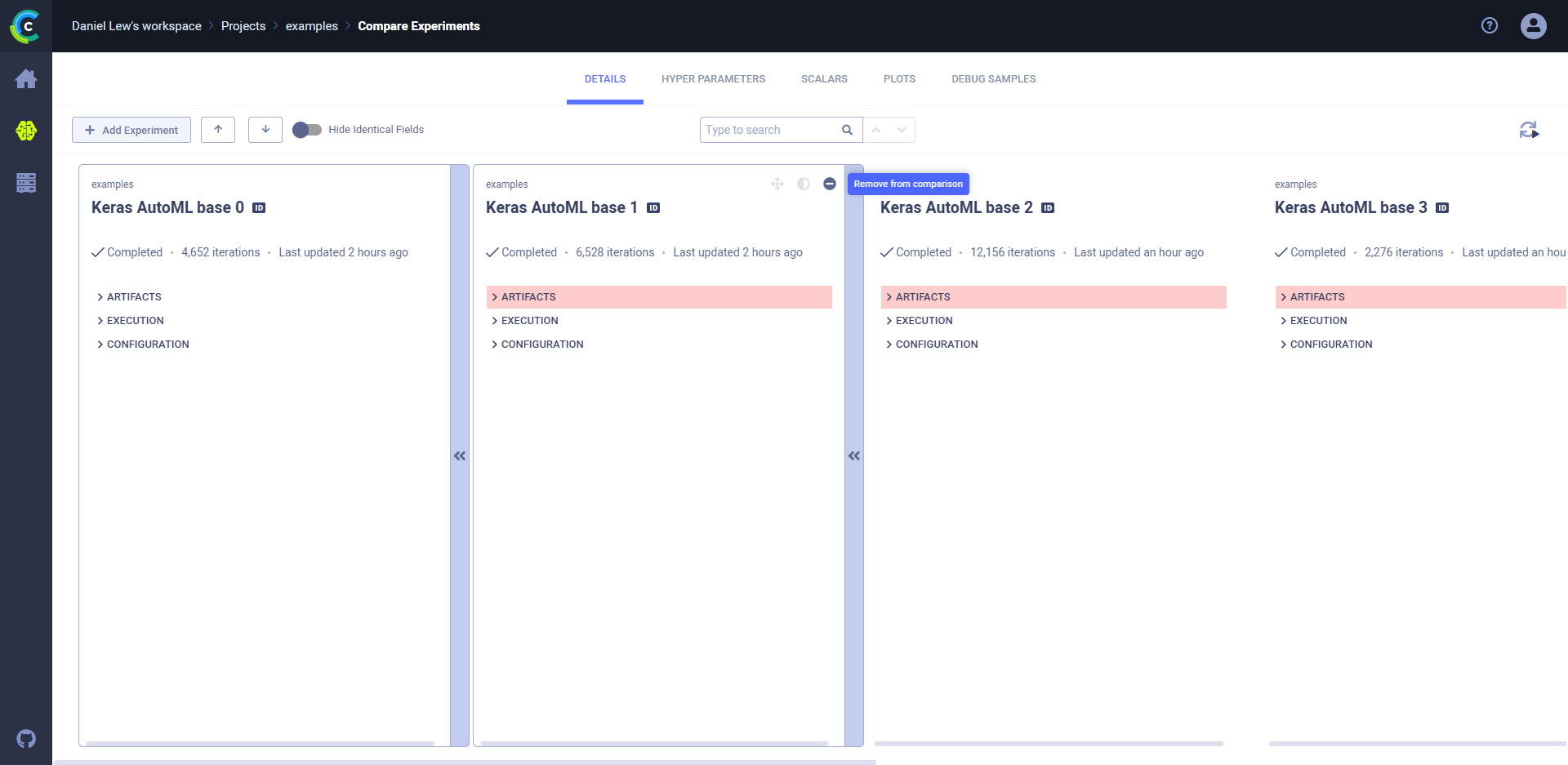Expand ARTIFACTS section in base 0

point(134,297)
